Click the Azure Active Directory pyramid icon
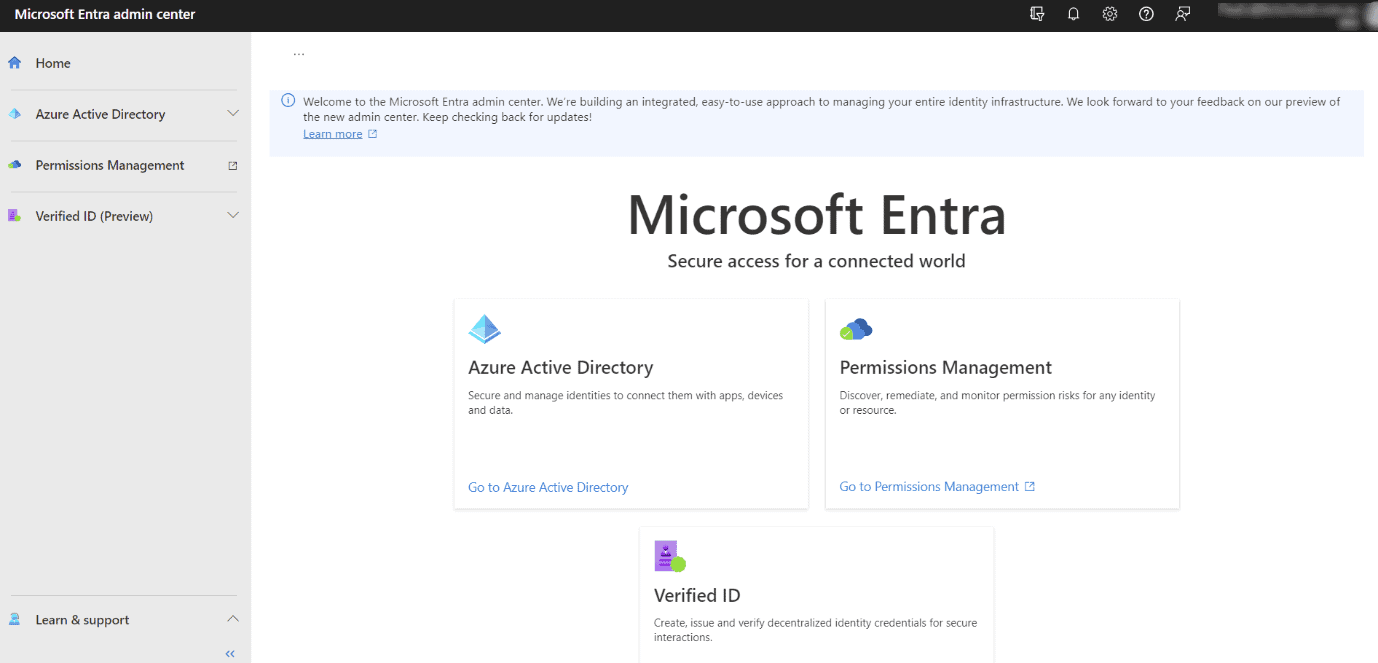This screenshot has width=1378, height=663. point(484,328)
